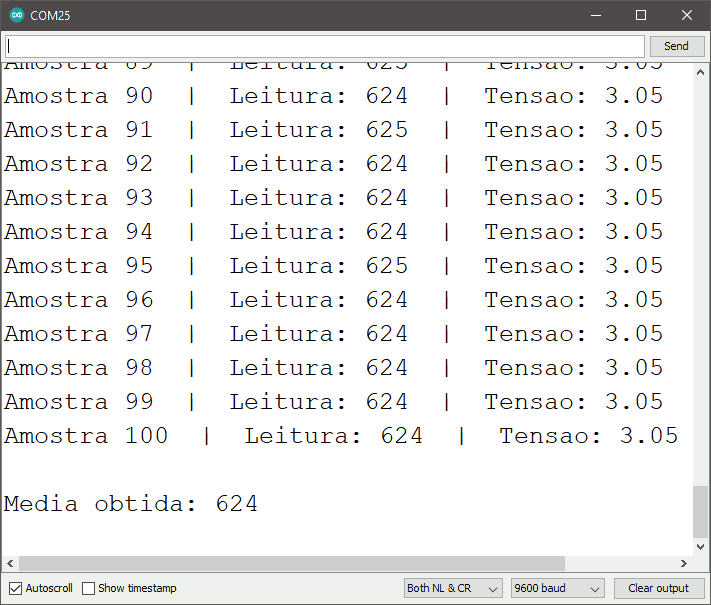Click the horizontal scrollbar thumb
The width and height of the screenshot is (711, 605).
pyautogui.click(x=292, y=563)
